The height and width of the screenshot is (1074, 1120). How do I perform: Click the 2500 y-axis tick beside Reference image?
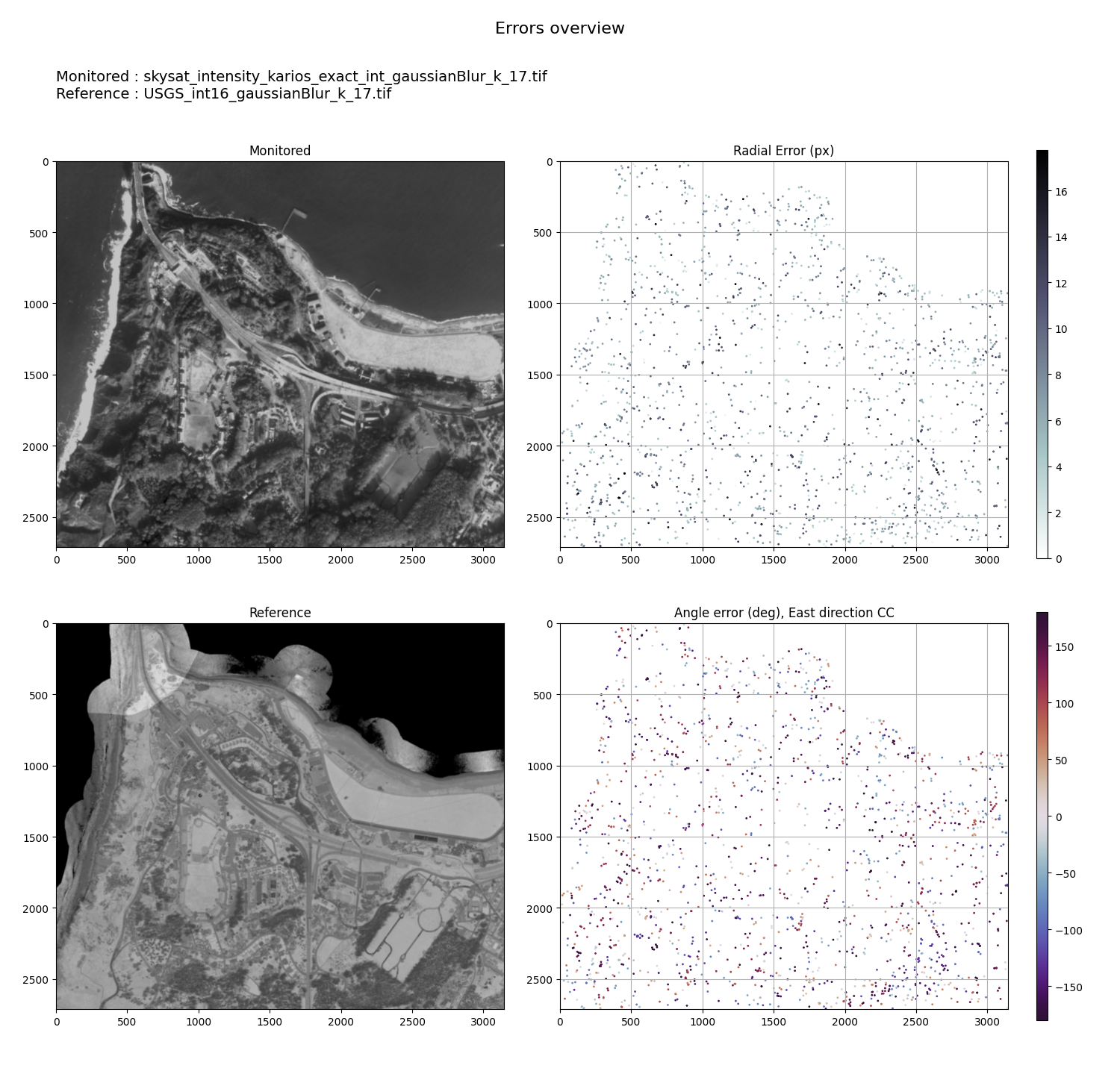pyautogui.click(x=38, y=979)
